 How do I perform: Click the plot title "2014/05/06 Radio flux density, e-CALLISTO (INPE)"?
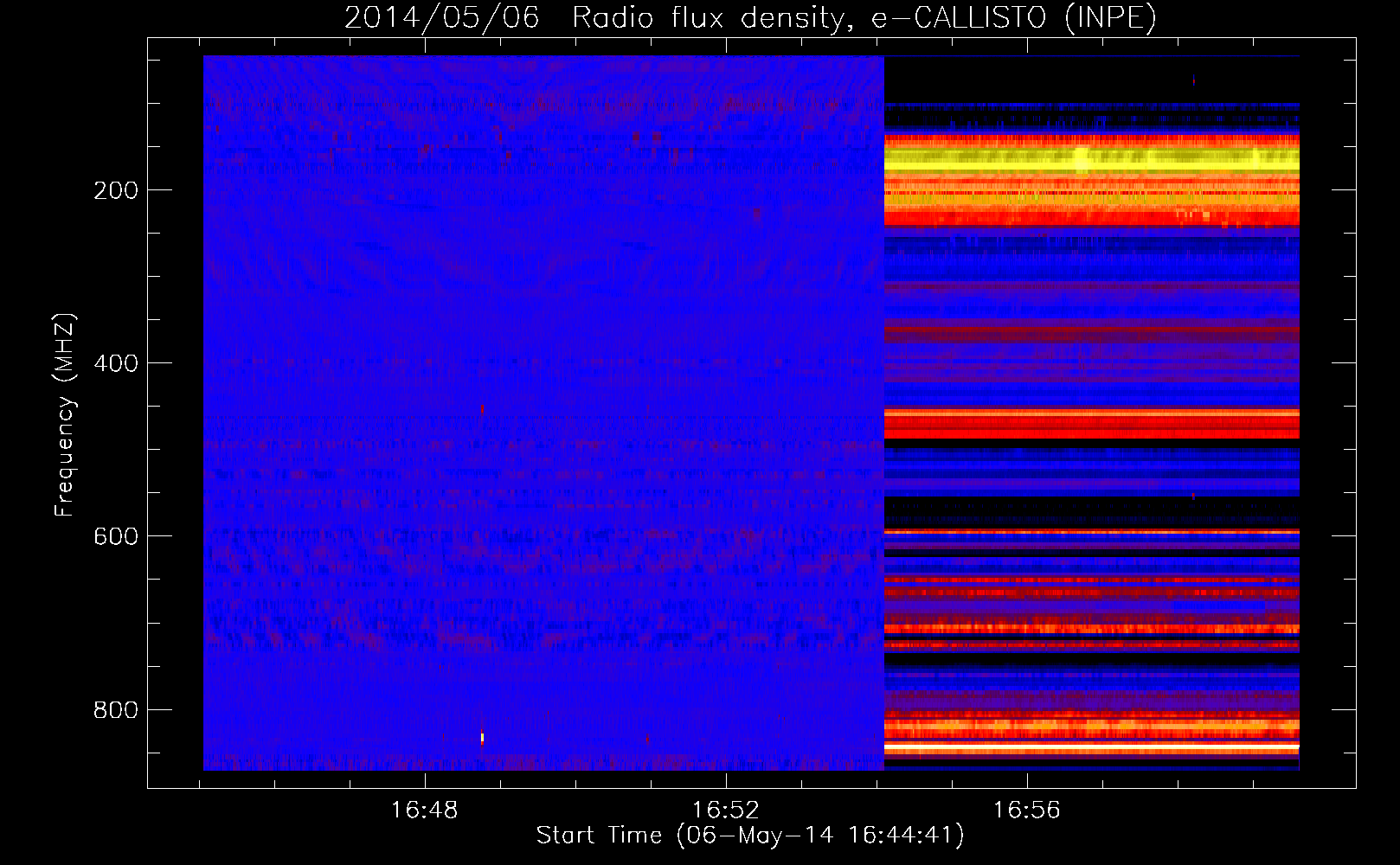pyautogui.click(x=750, y=17)
